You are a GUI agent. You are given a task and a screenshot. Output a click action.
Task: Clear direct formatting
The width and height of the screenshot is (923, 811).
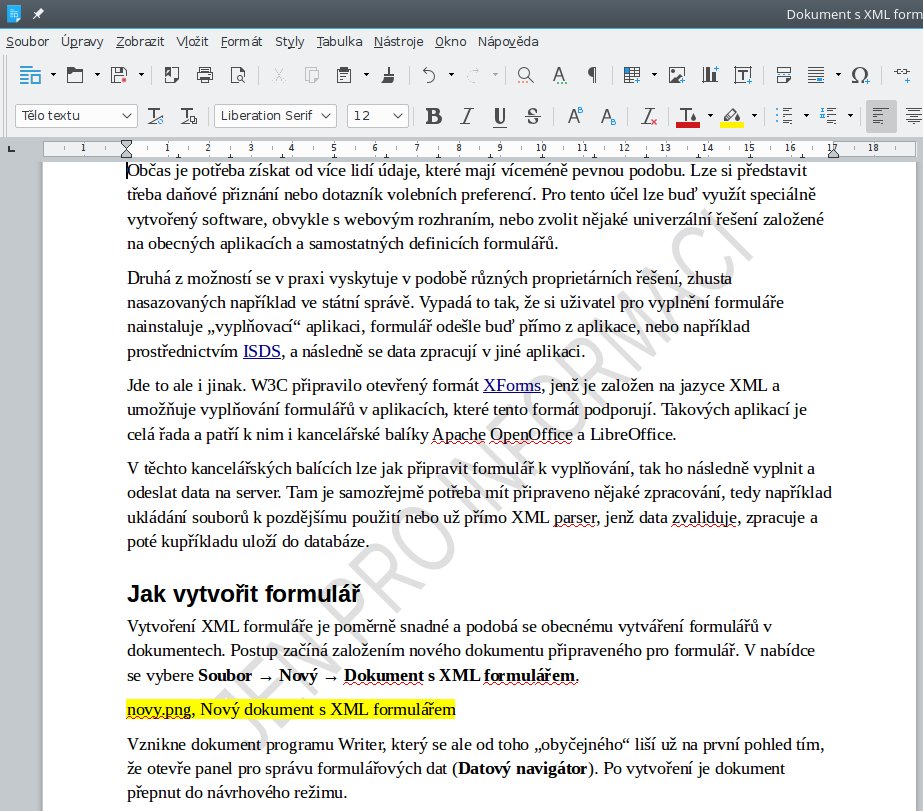pyautogui.click(x=649, y=116)
